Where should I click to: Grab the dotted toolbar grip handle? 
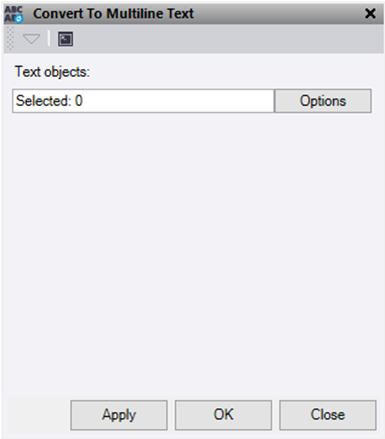10,39
